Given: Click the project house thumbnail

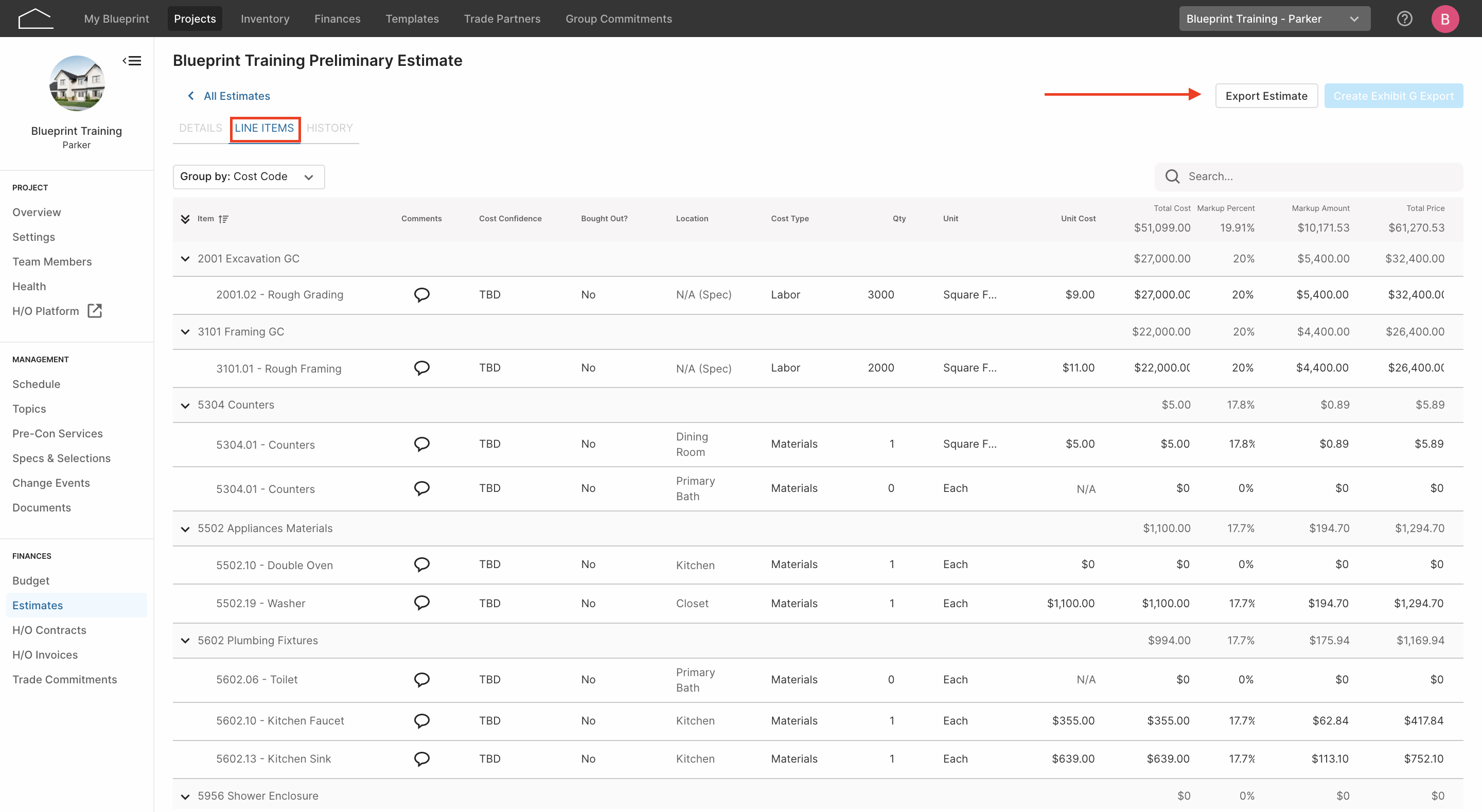Looking at the screenshot, I should click(x=77, y=83).
